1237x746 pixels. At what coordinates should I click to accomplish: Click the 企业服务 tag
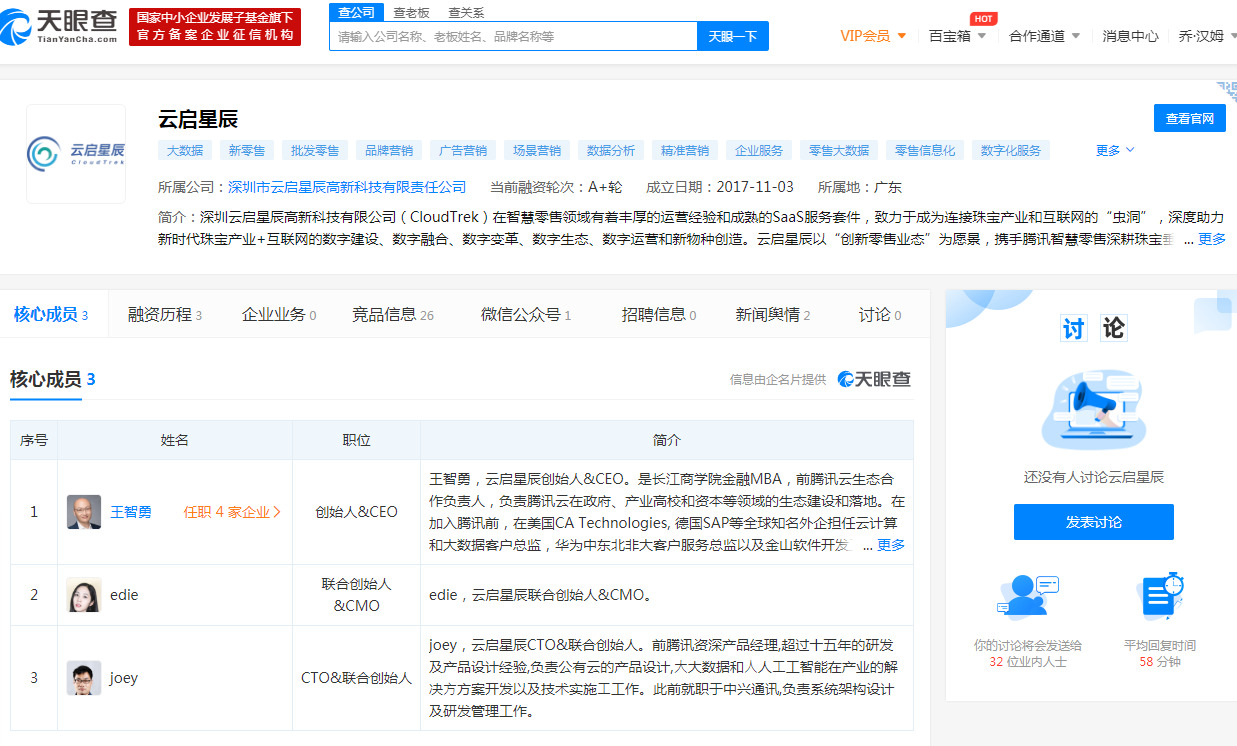(x=759, y=151)
